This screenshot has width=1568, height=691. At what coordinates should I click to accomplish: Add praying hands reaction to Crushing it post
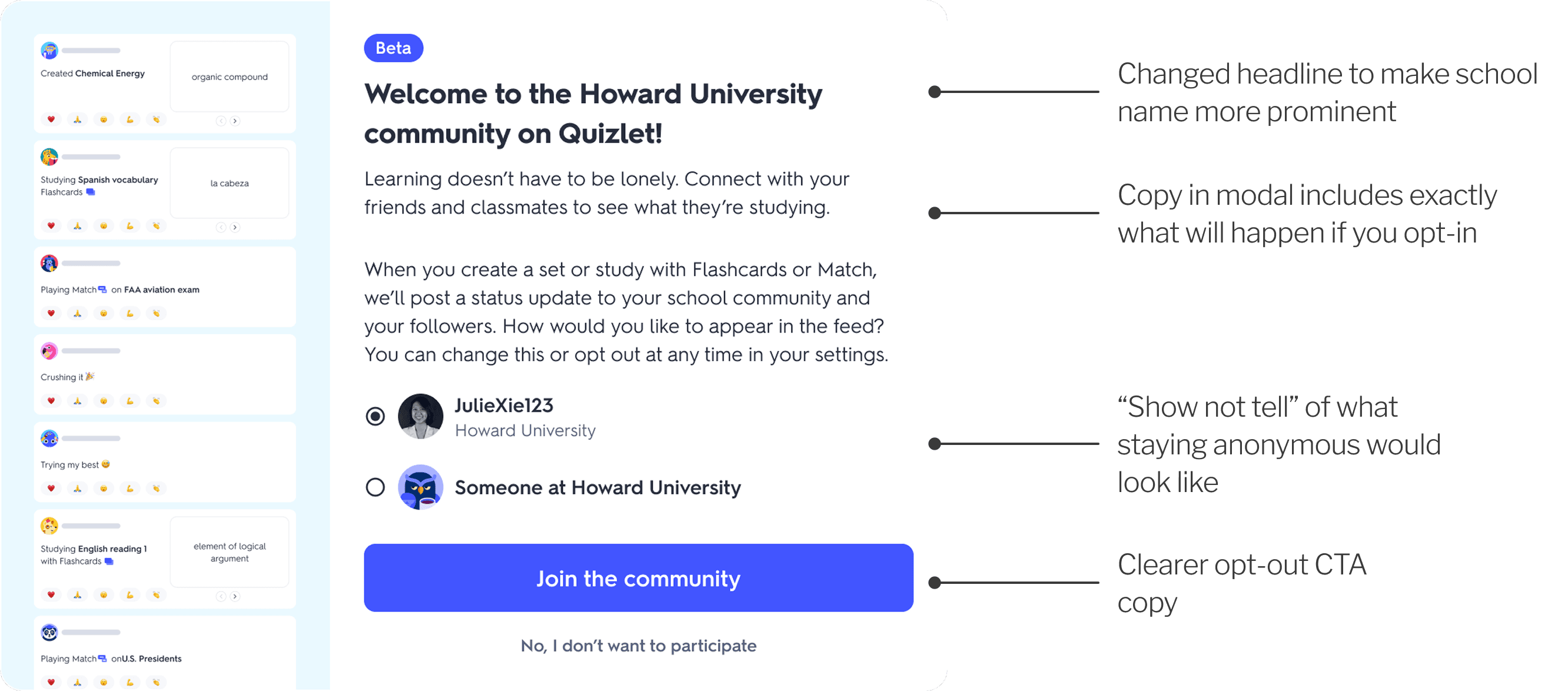tap(77, 401)
